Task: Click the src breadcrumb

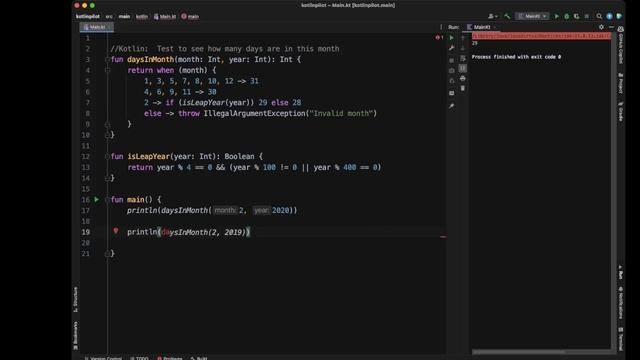Action: (x=109, y=17)
